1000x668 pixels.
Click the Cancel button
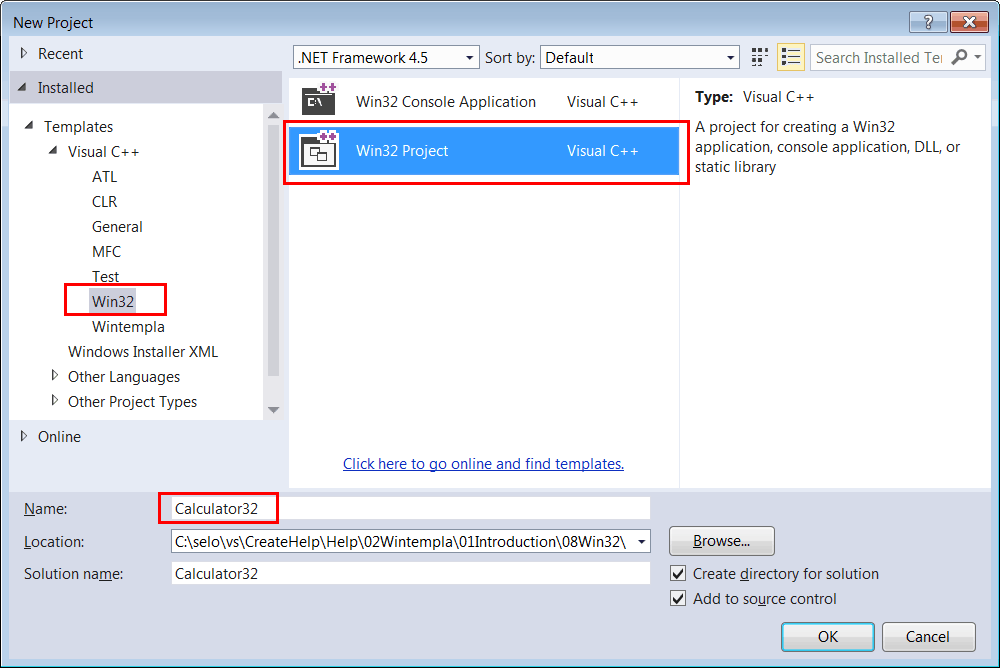(x=929, y=637)
